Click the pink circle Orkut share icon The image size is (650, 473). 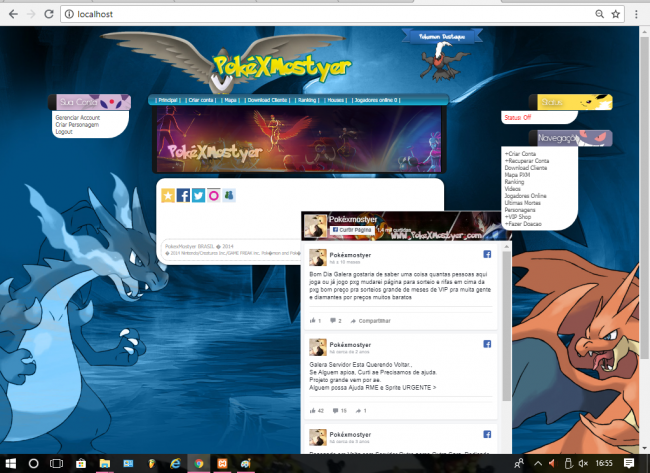213,195
